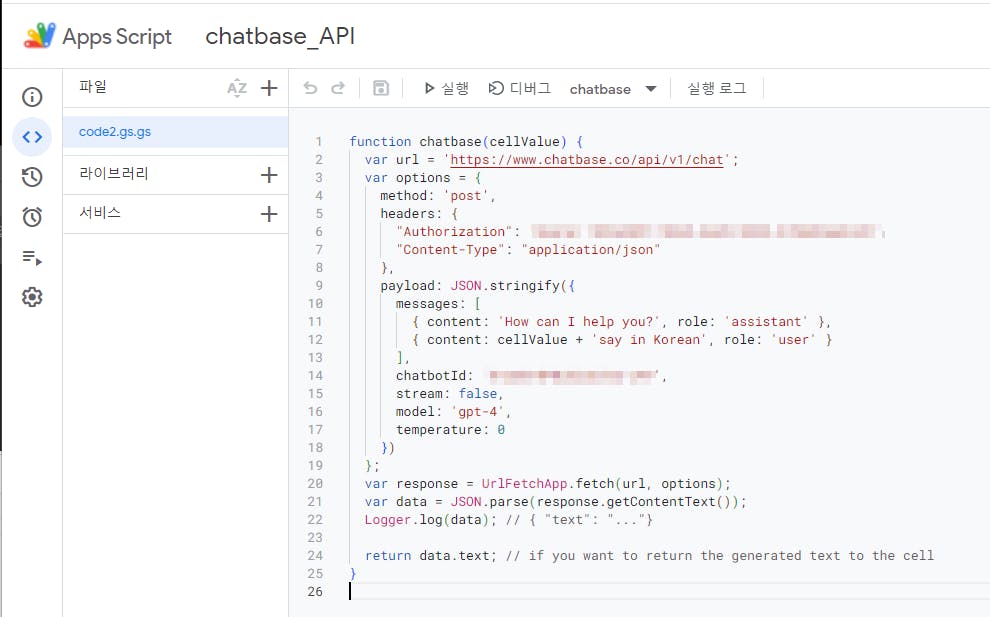Click the 라이브러리 section label

click(x=114, y=174)
